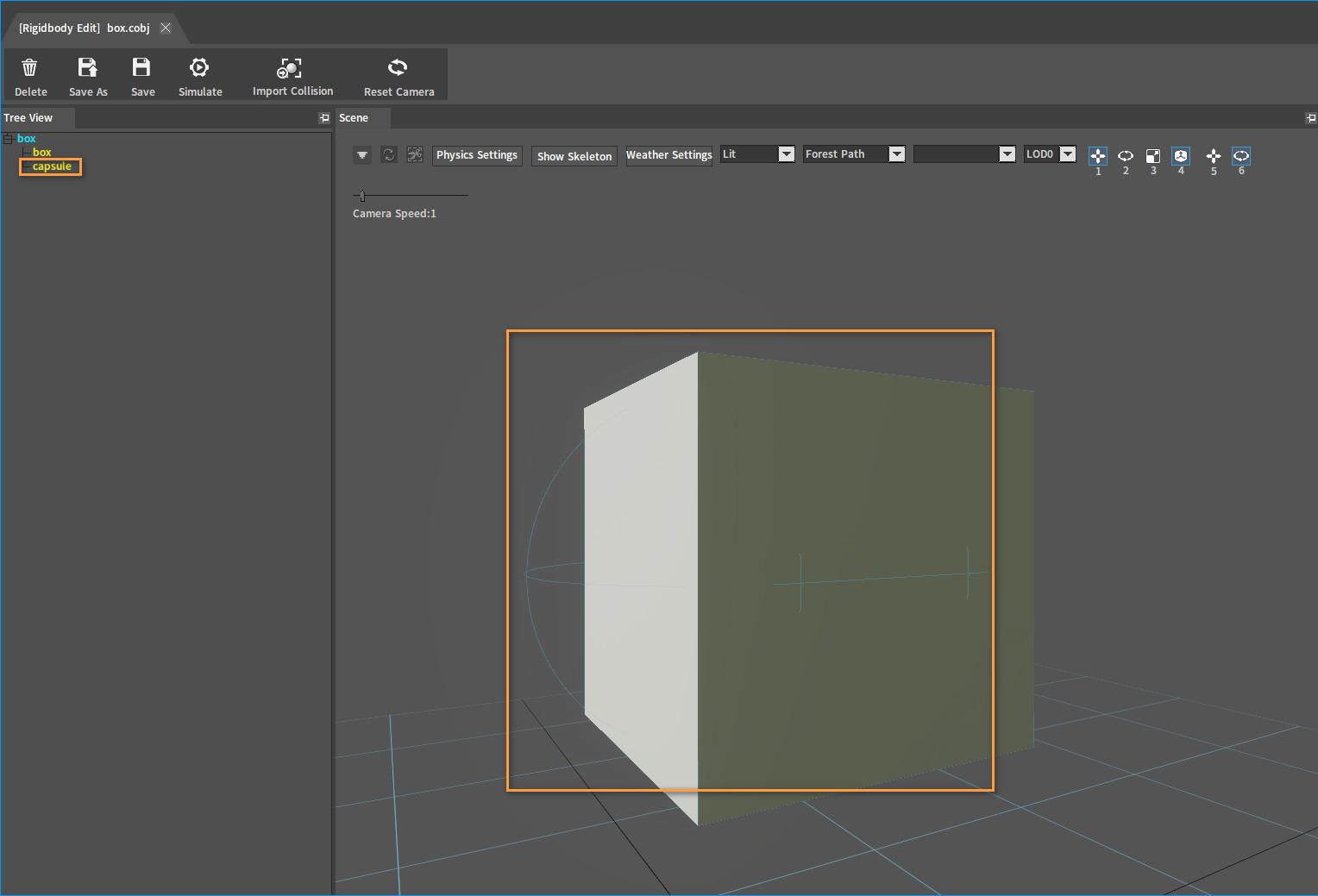Select the rotate gizmo icon numbered 2

click(1126, 156)
